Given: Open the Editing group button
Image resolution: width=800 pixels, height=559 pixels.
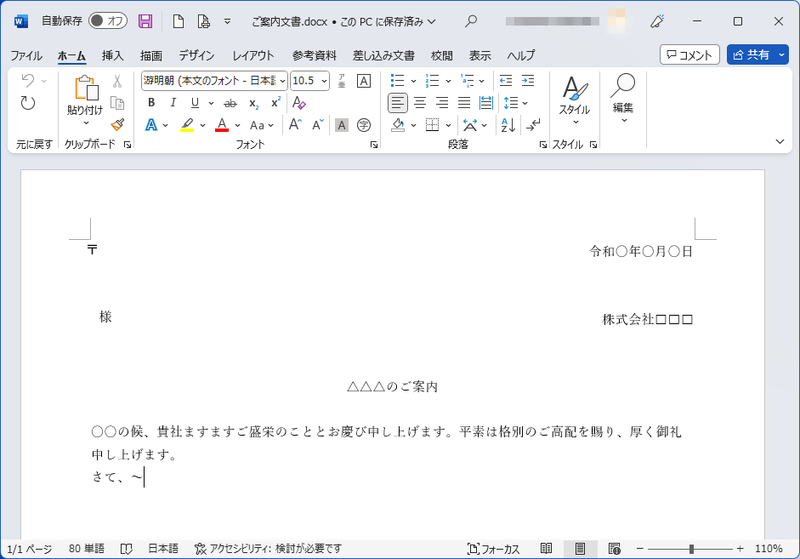Looking at the screenshot, I should tap(623, 98).
